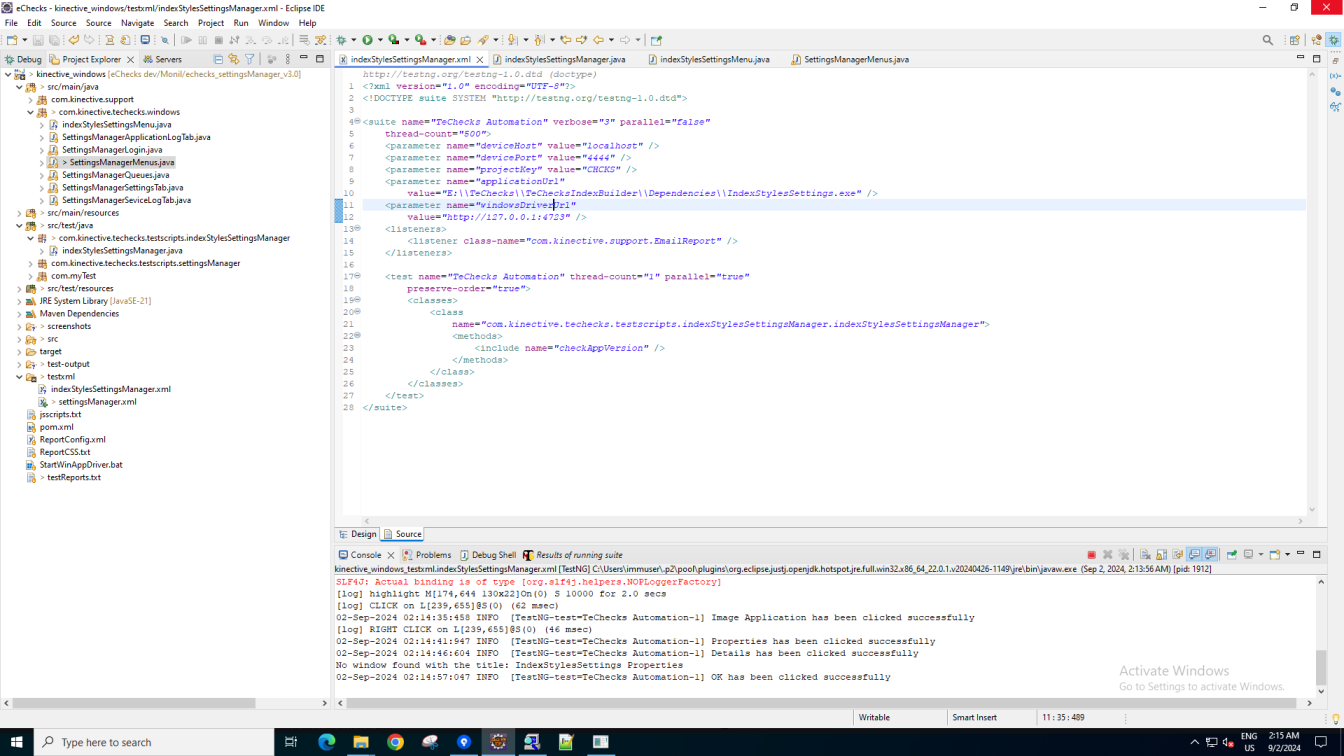Open pom.xml in the Project Explorer

tap(56, 427)
